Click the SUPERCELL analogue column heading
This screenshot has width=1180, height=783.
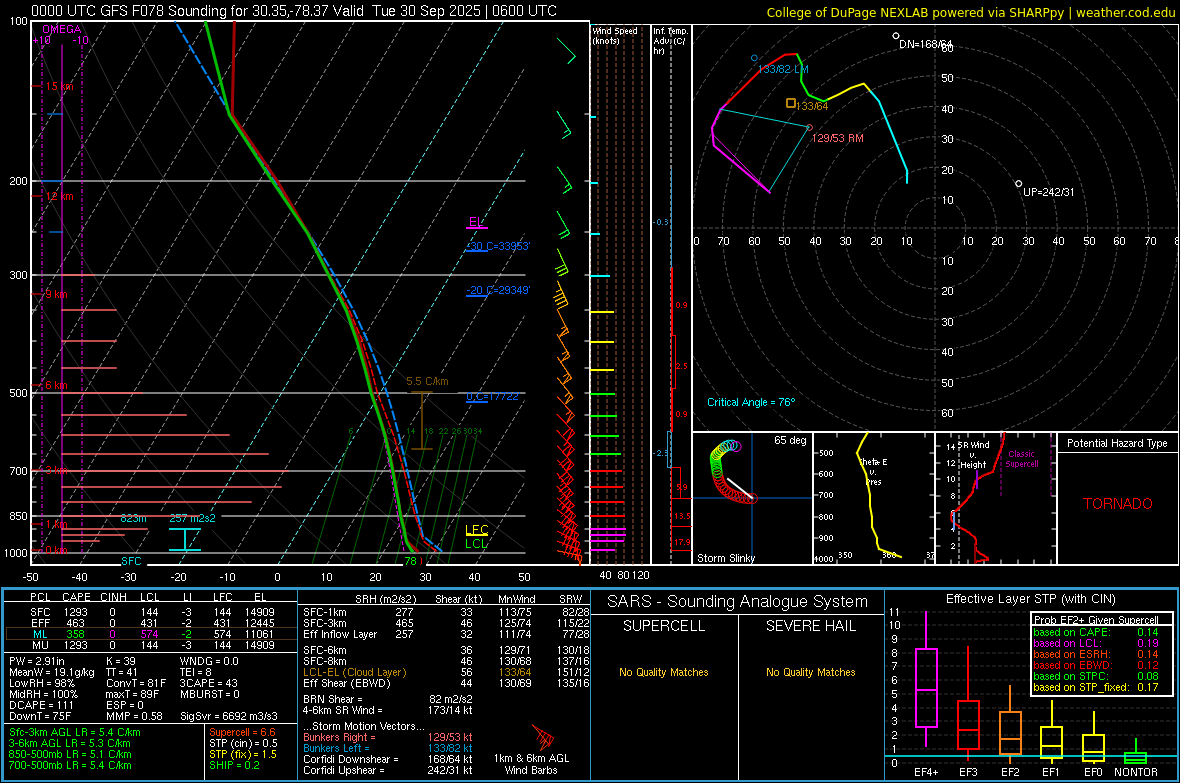pos(664,626)
